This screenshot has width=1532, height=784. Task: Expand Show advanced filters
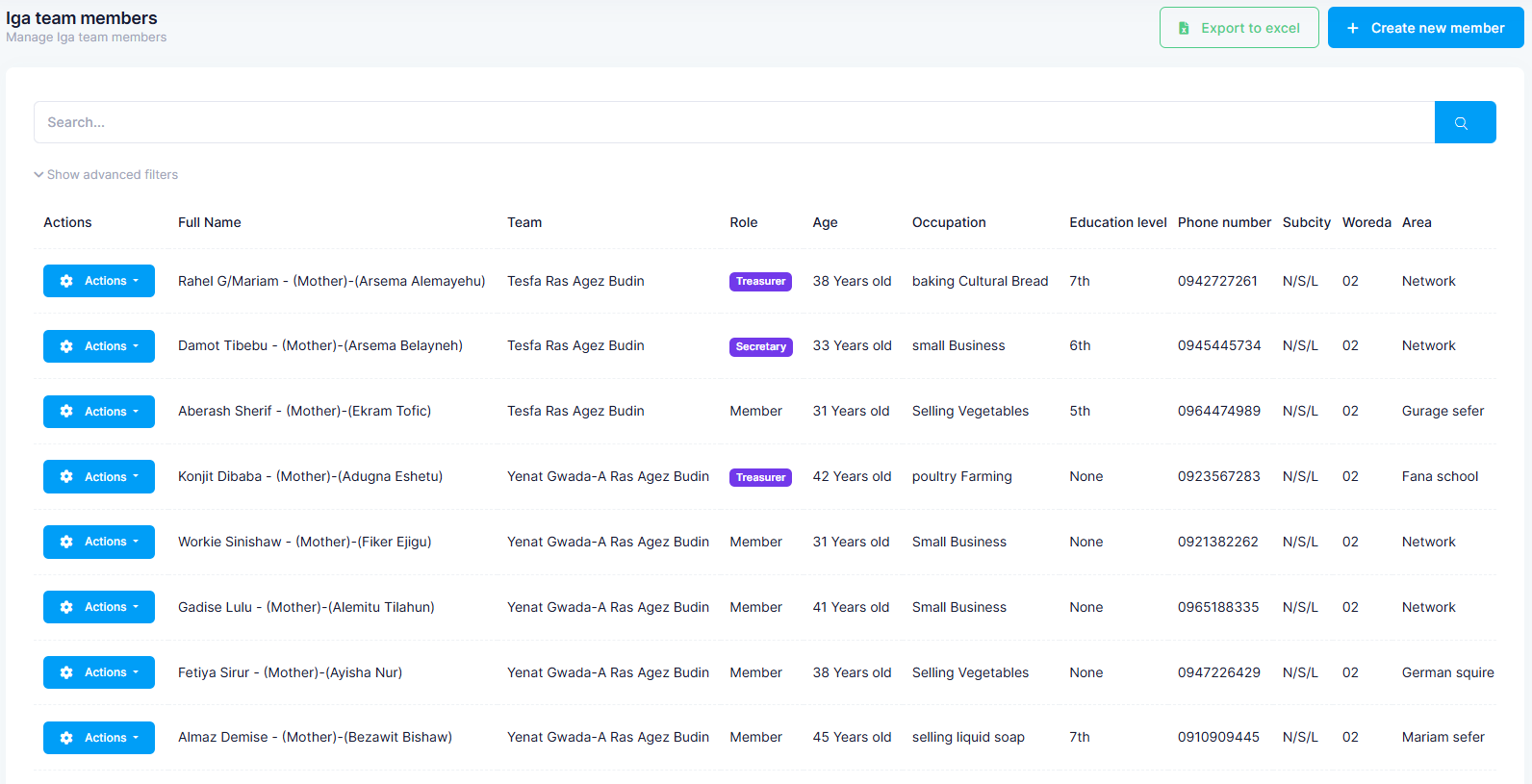point(106,175)
